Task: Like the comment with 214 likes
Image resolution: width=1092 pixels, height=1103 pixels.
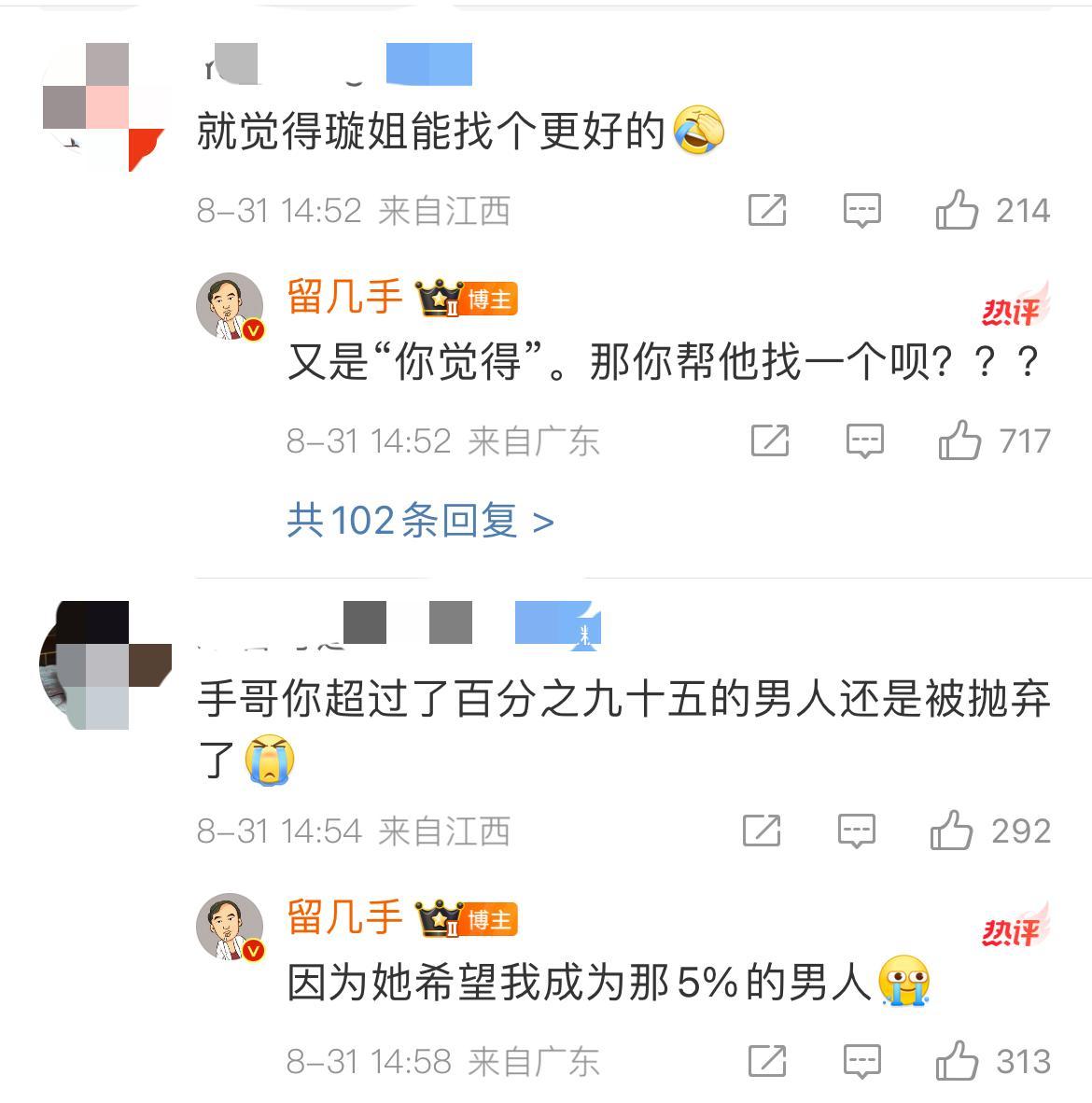Action: click(957, 210)
